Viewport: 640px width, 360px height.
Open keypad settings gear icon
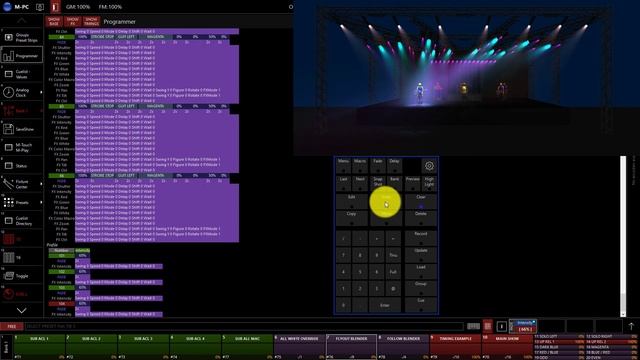click(x=429, y=166)
